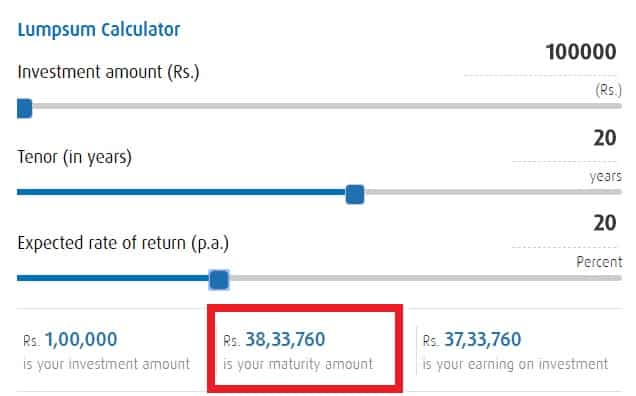Click the 'is your maturity amount' caption

click(x=298, y=364)
